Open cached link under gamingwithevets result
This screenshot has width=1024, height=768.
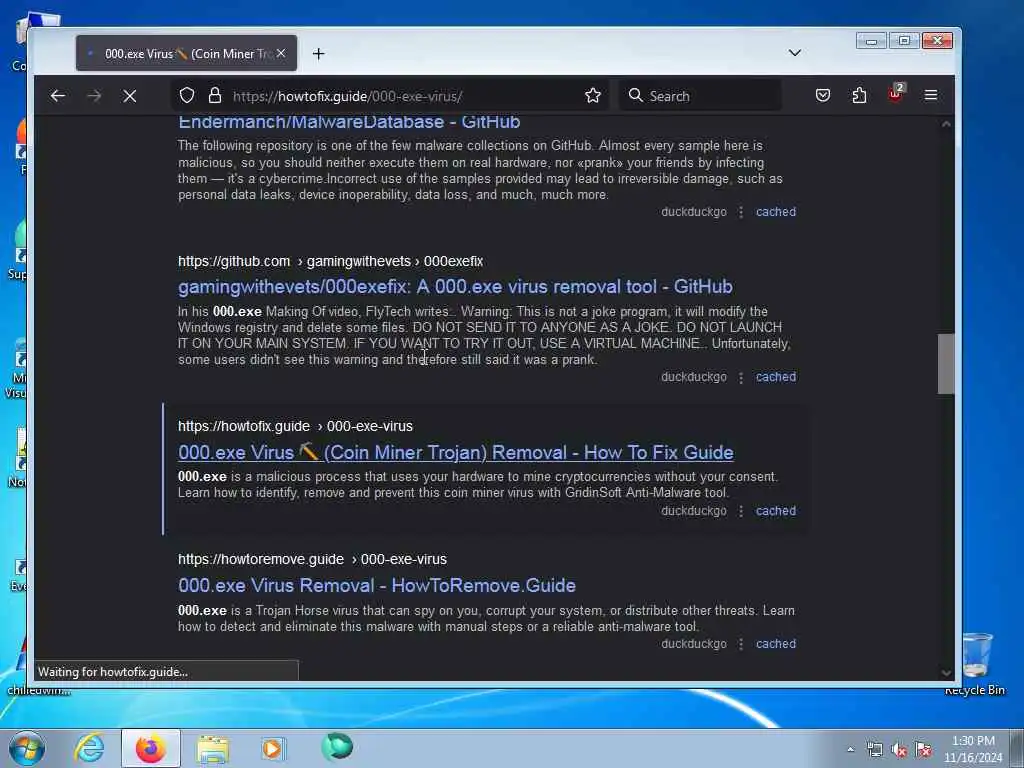click(776, 377)
